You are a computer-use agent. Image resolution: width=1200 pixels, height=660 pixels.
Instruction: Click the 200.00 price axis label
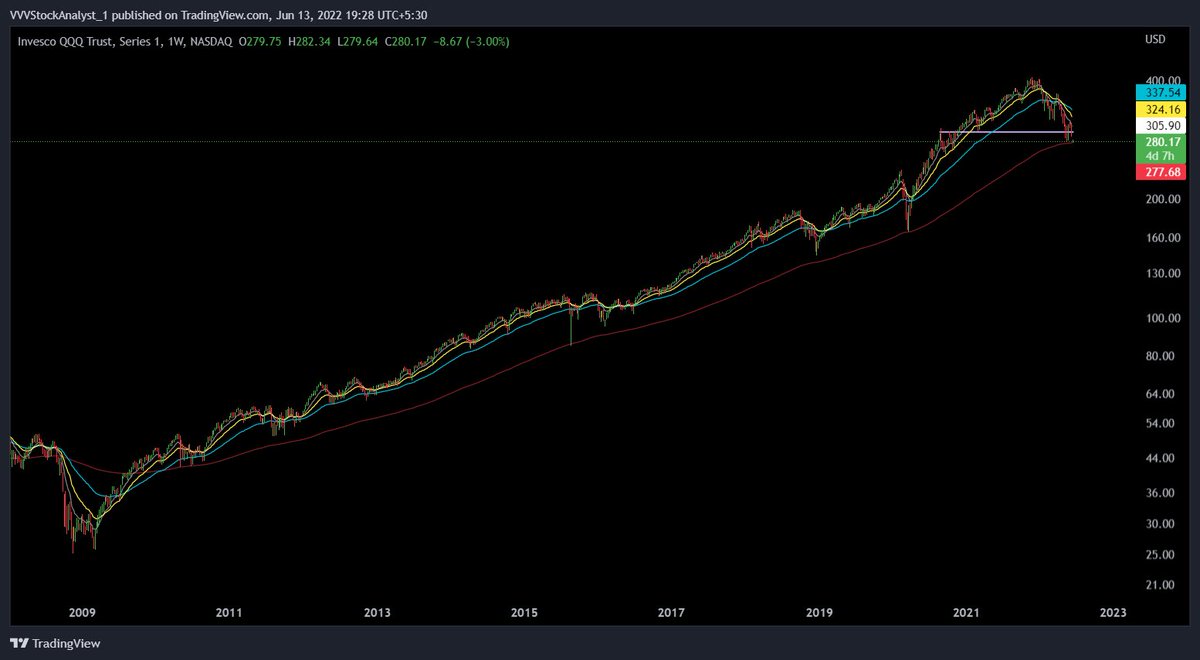pyautogui.click(x=1162, y=199)
